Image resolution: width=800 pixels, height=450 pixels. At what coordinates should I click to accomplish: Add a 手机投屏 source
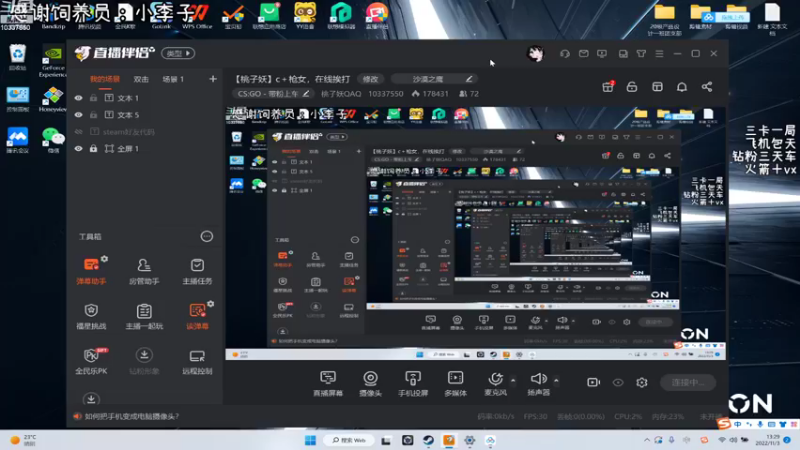[x=413, y=384]
